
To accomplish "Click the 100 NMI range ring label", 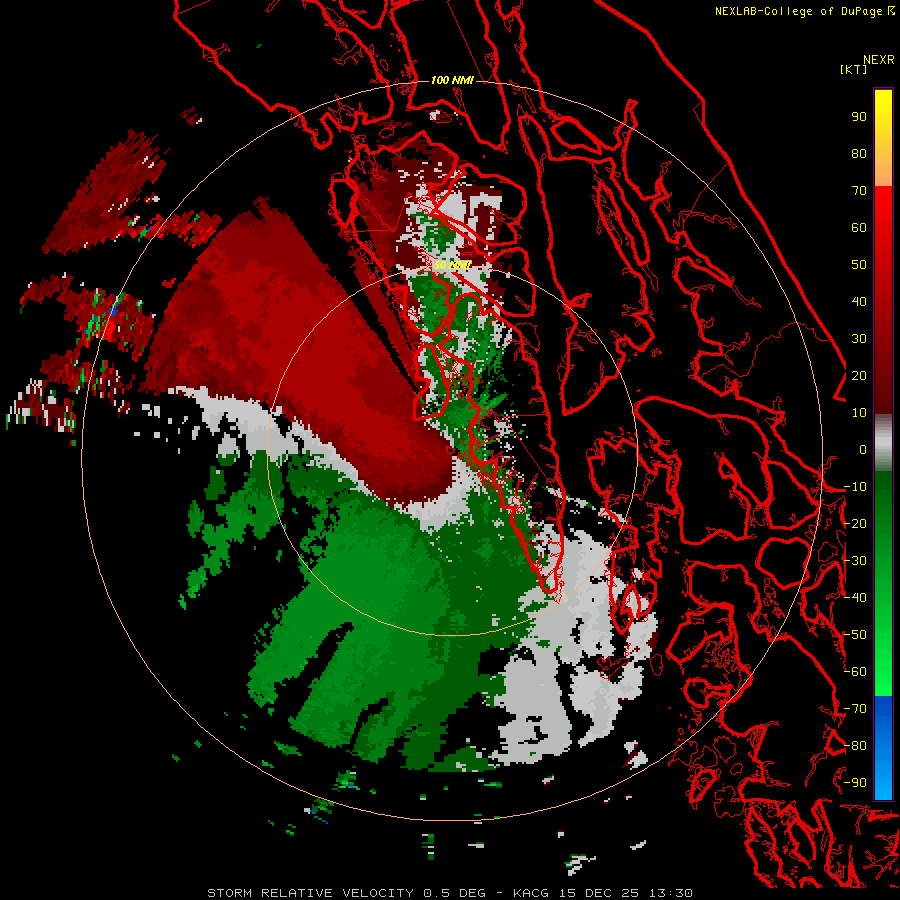I will click(452, 80).
